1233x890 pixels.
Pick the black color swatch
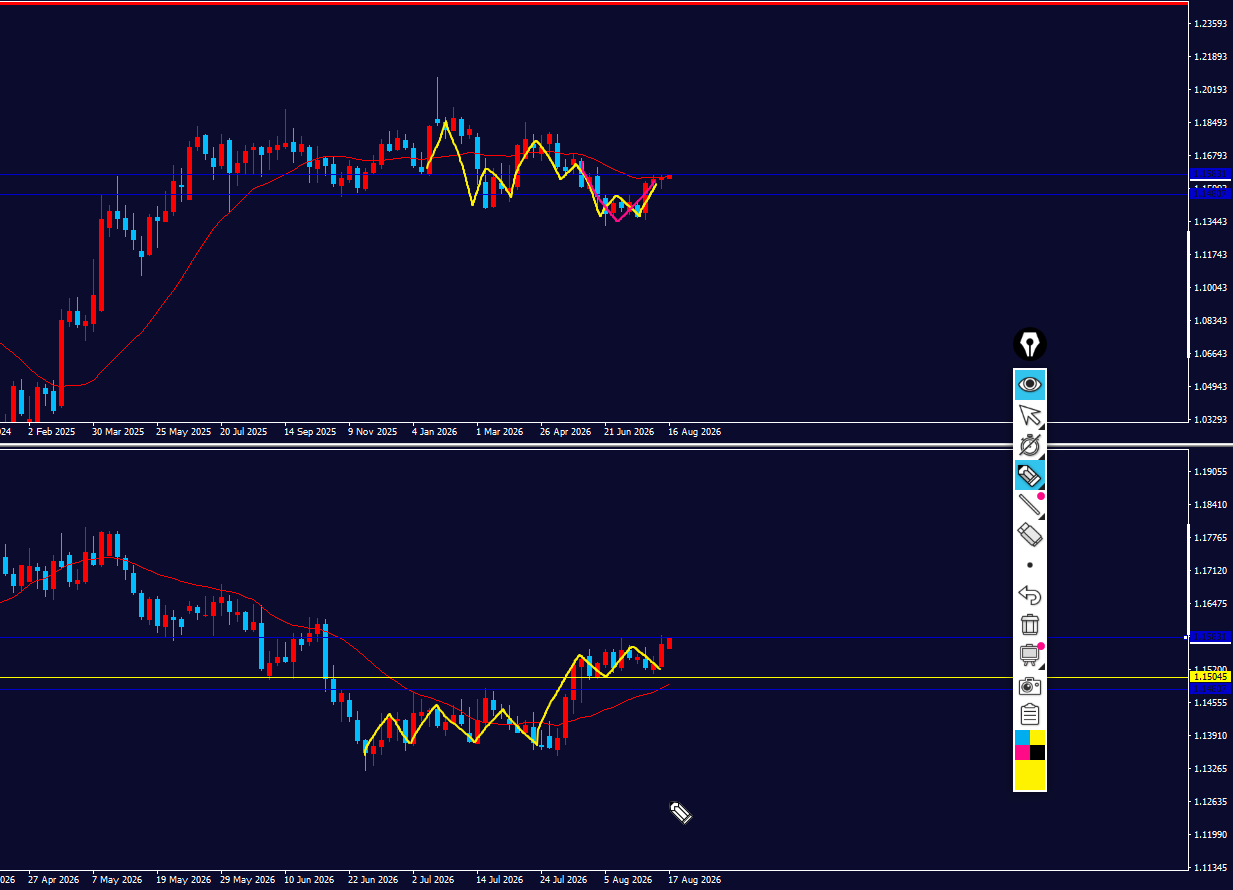[1038, 752]
